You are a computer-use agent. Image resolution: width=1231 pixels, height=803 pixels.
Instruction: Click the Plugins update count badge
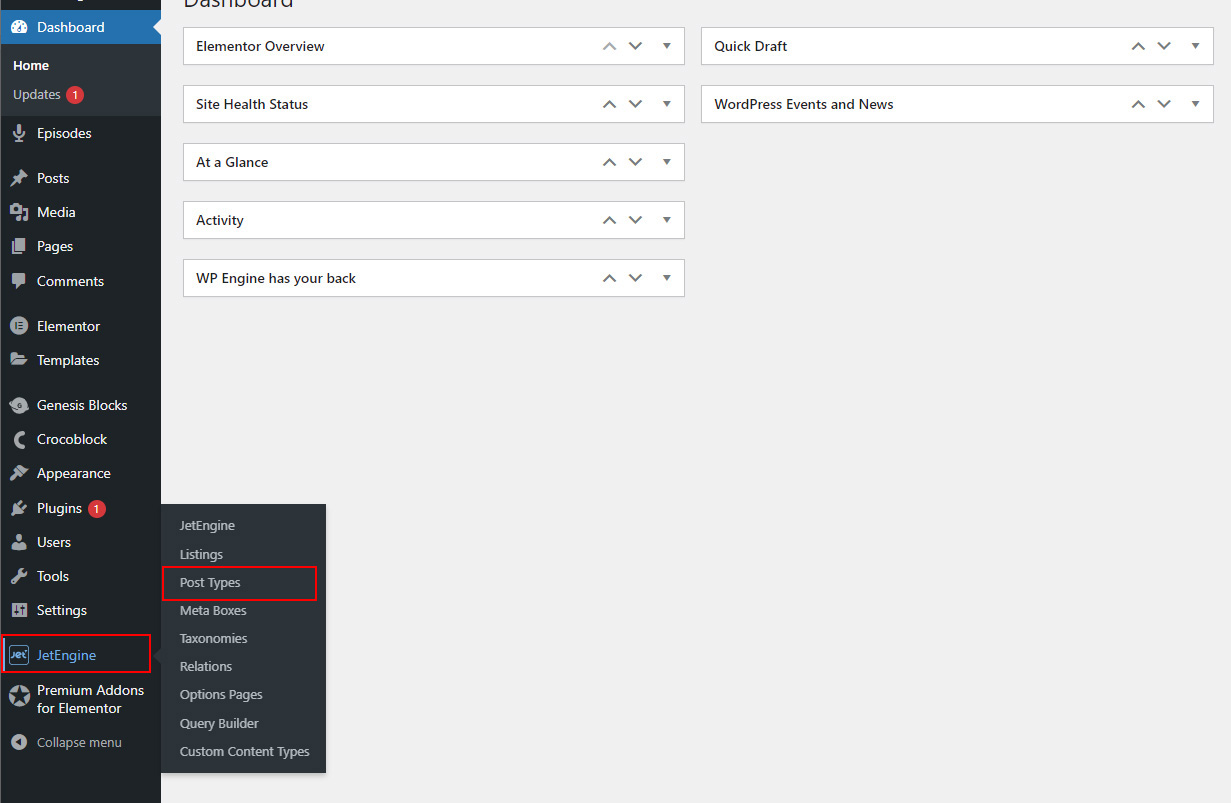[x=96, y=508]
